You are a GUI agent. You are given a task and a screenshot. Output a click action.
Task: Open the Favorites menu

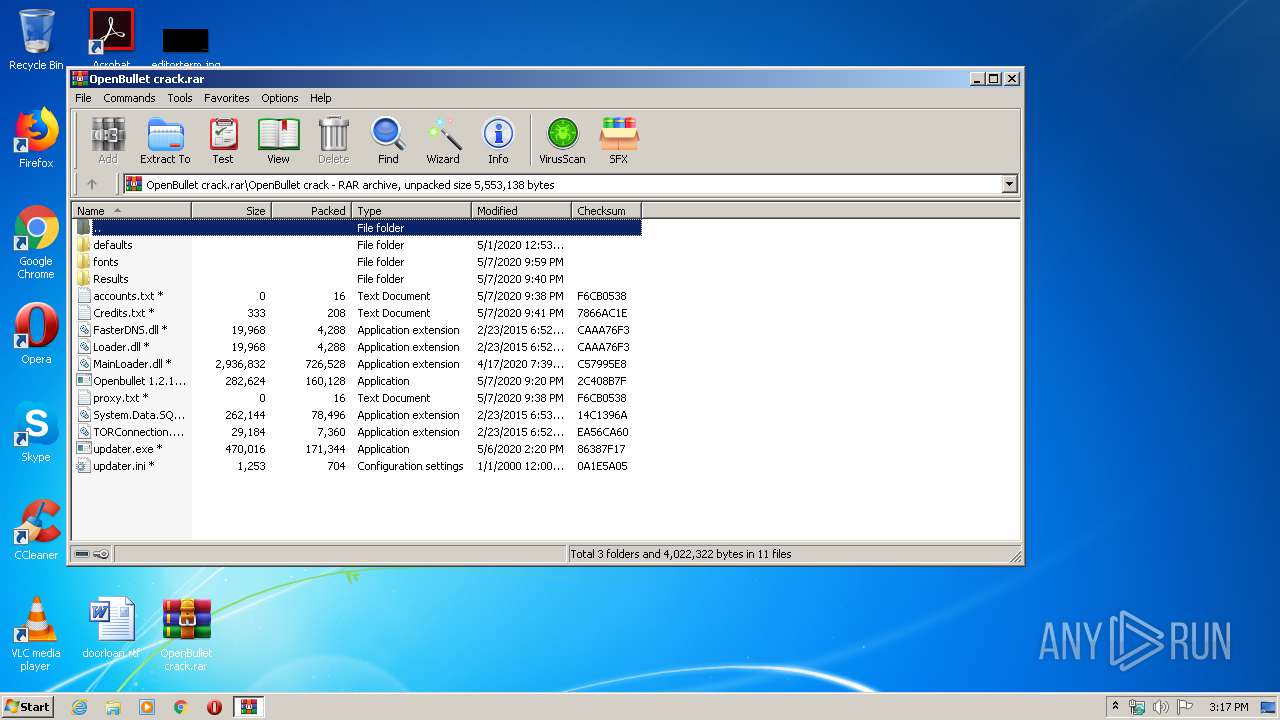[x=227, y=98]
